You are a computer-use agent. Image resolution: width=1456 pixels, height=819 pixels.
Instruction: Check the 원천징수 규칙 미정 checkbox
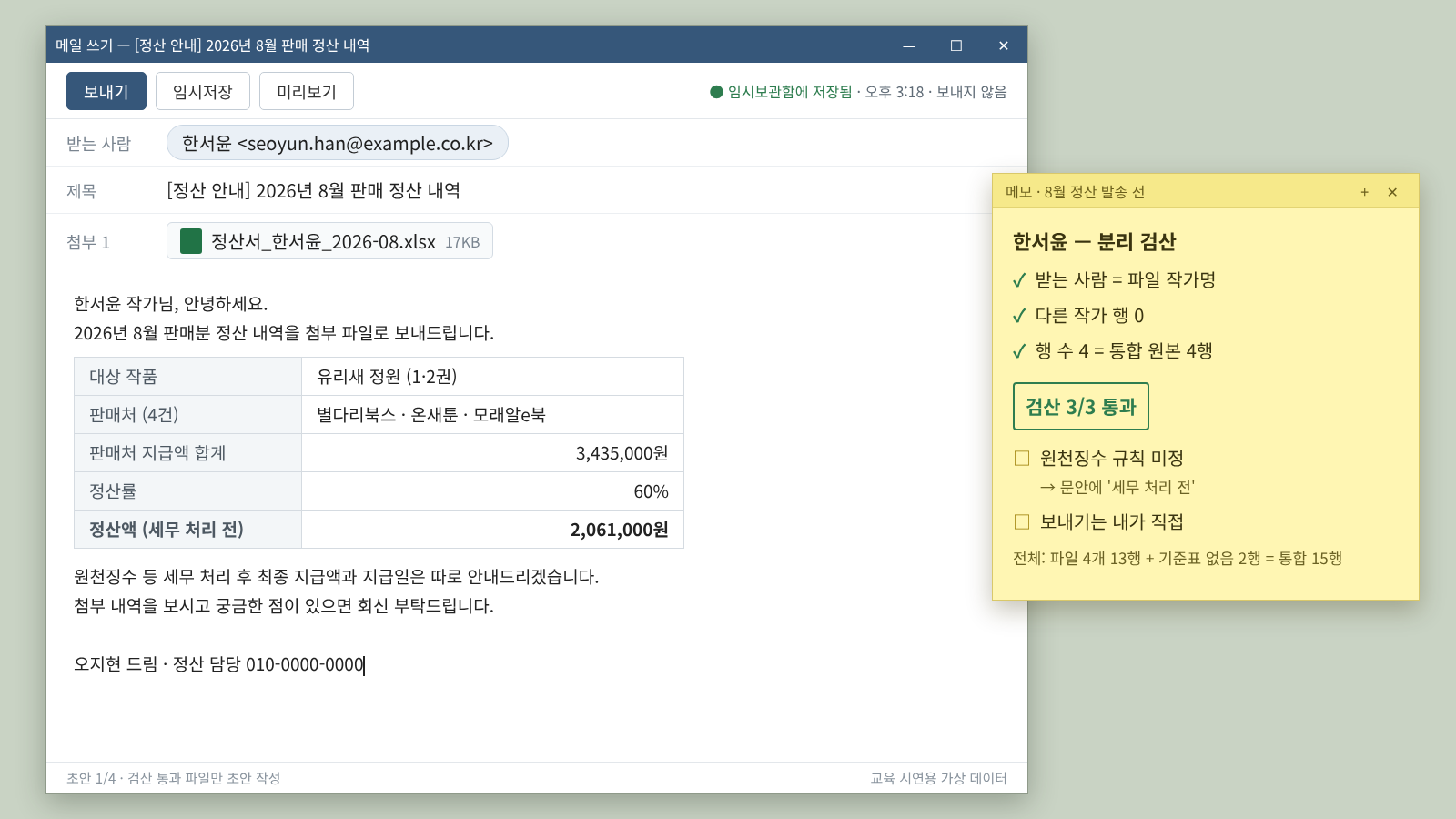pos(1022,458)
